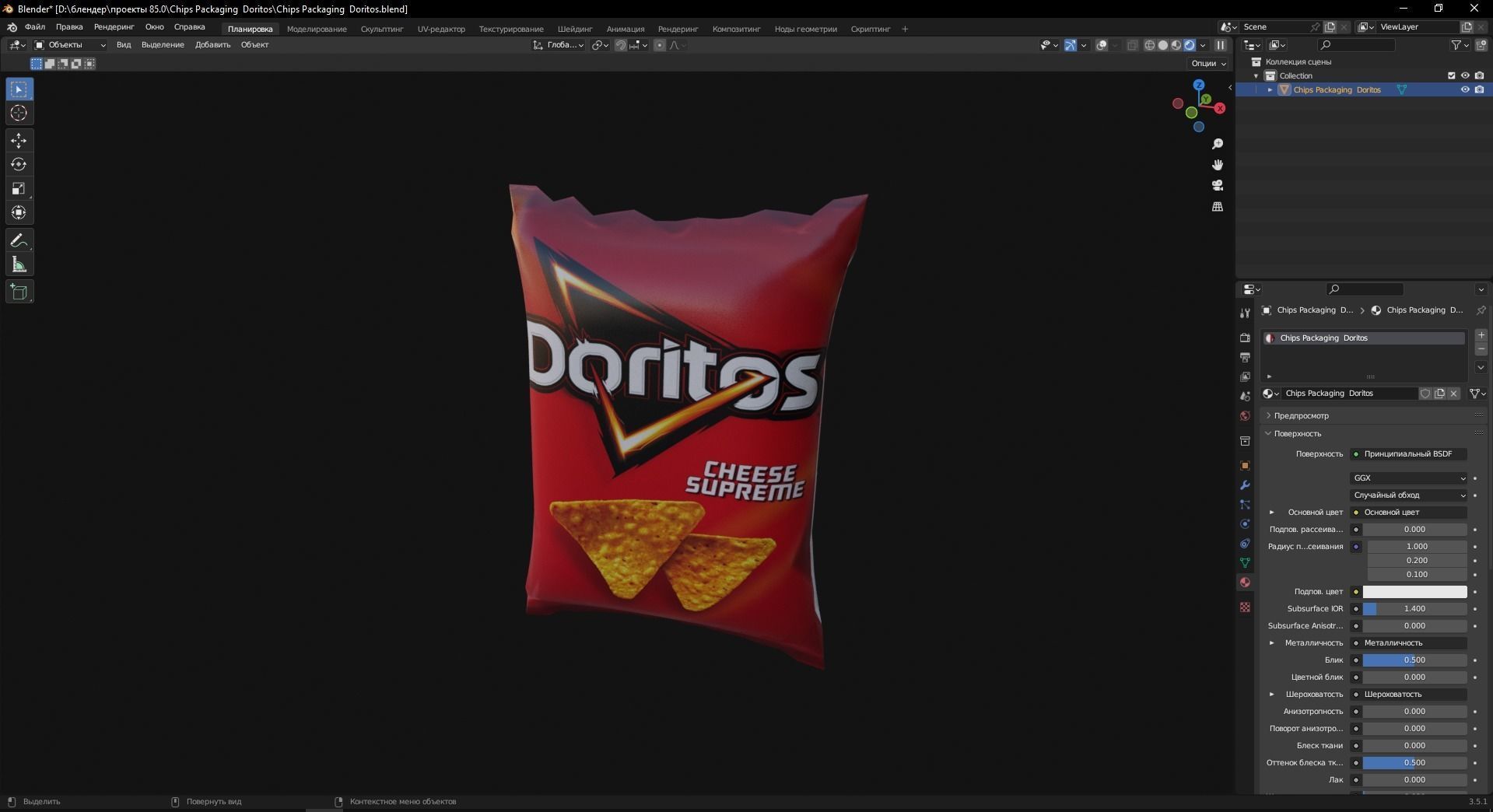Click the pan view hand icon
1493x812 pixels.
point(1218,165)
